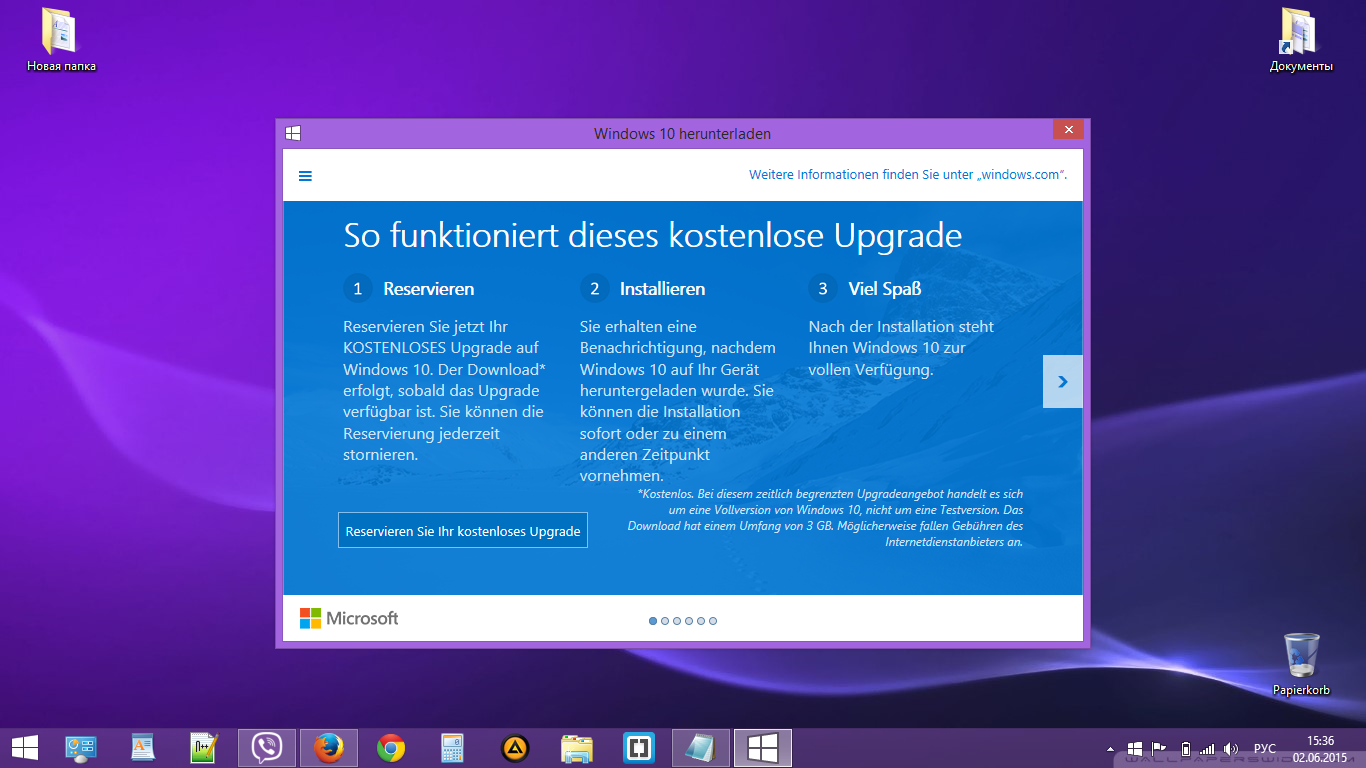Screen dimensions: 1366x768
Task: Check battery status icon in tray
Action: 1186,749
